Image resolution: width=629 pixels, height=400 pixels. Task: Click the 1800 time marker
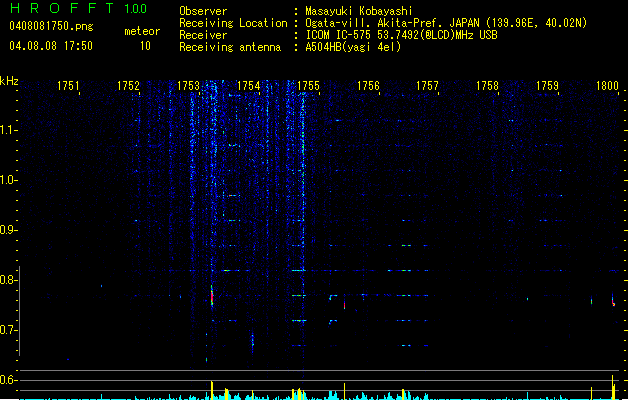point(607,86)
